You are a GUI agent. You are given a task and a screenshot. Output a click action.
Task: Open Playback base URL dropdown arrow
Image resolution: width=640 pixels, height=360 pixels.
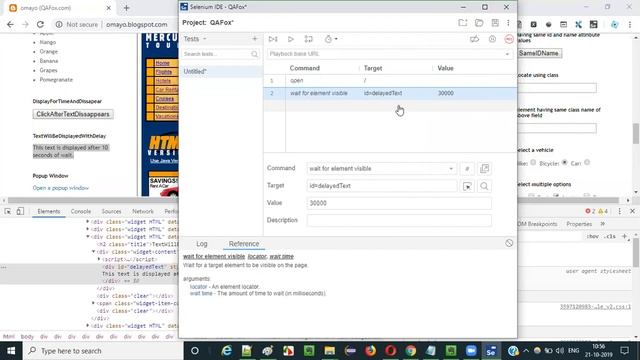coord(507,54)
